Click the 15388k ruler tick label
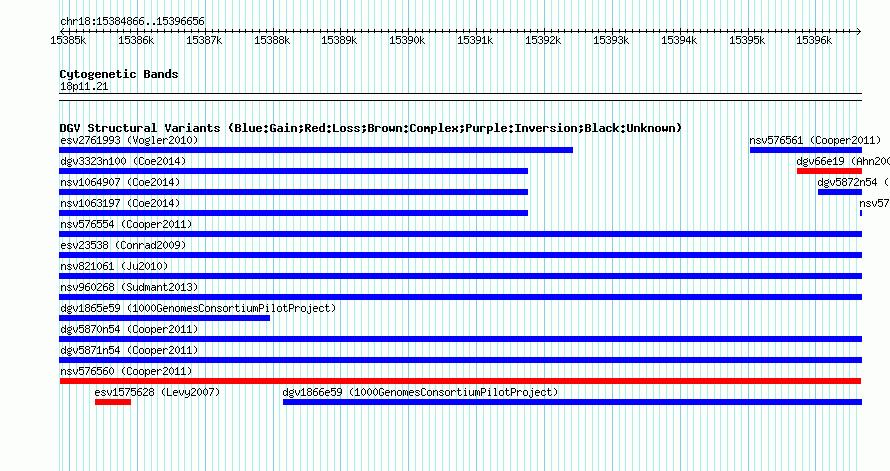The image size is (890, 471). click(272, 40)
